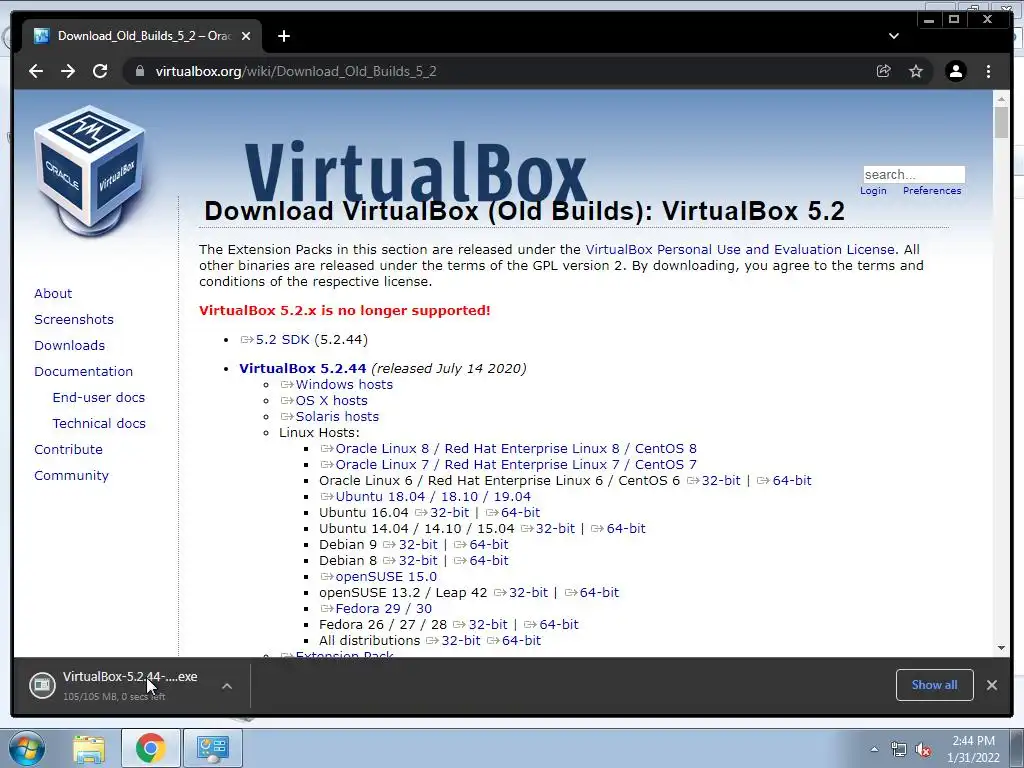
Task: Download Debian 8 64-bit package
Action: 481,560
